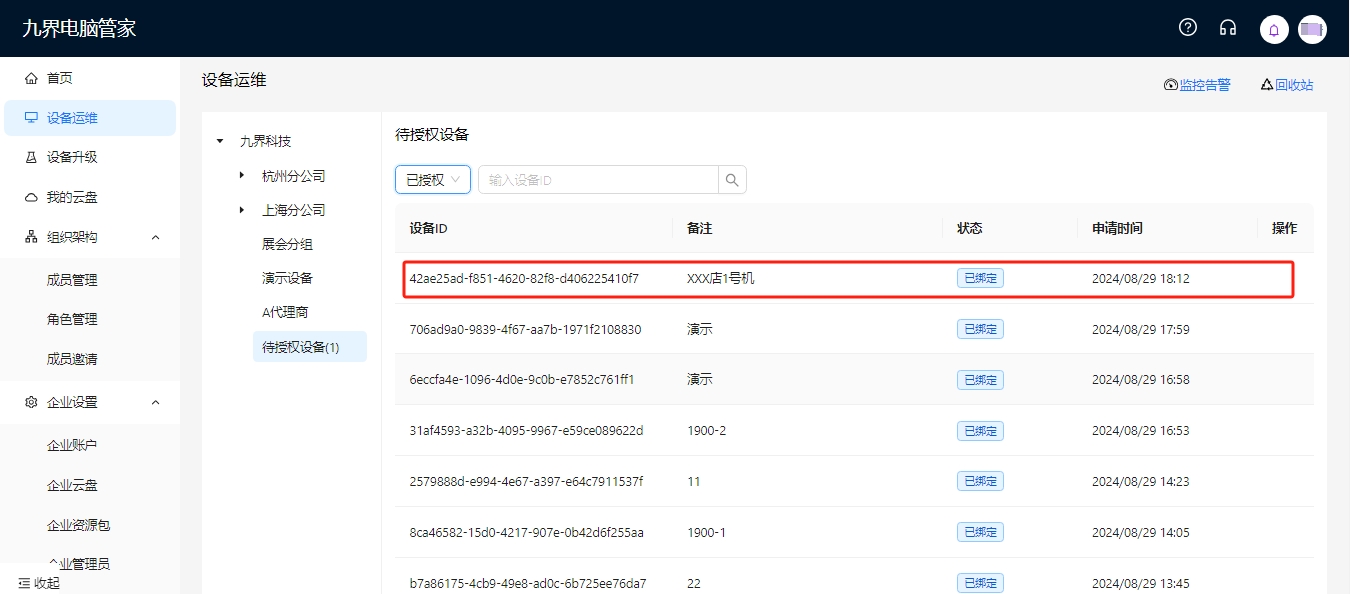
Task: Select 杭州分公司 in the device tree
Action: click(x=294, y=176)
